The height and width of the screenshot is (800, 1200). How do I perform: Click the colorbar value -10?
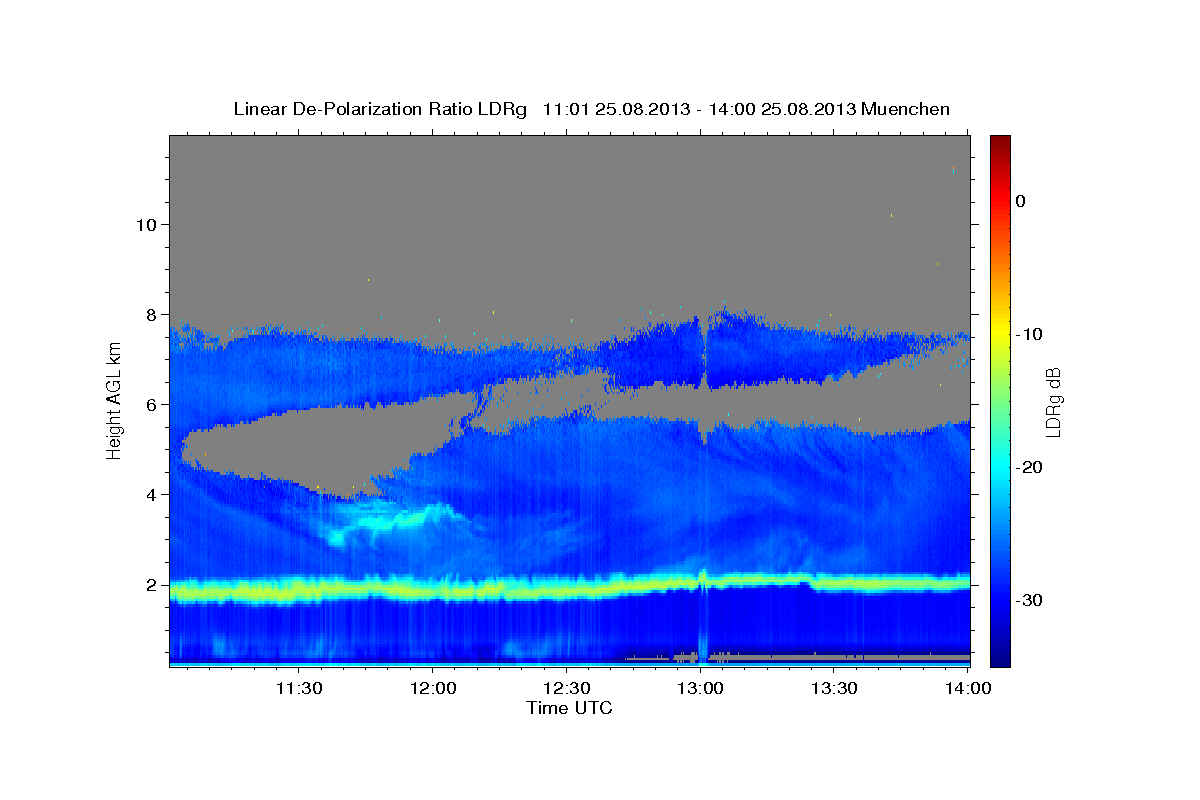pyautogui.click(x=1029, y=334)
